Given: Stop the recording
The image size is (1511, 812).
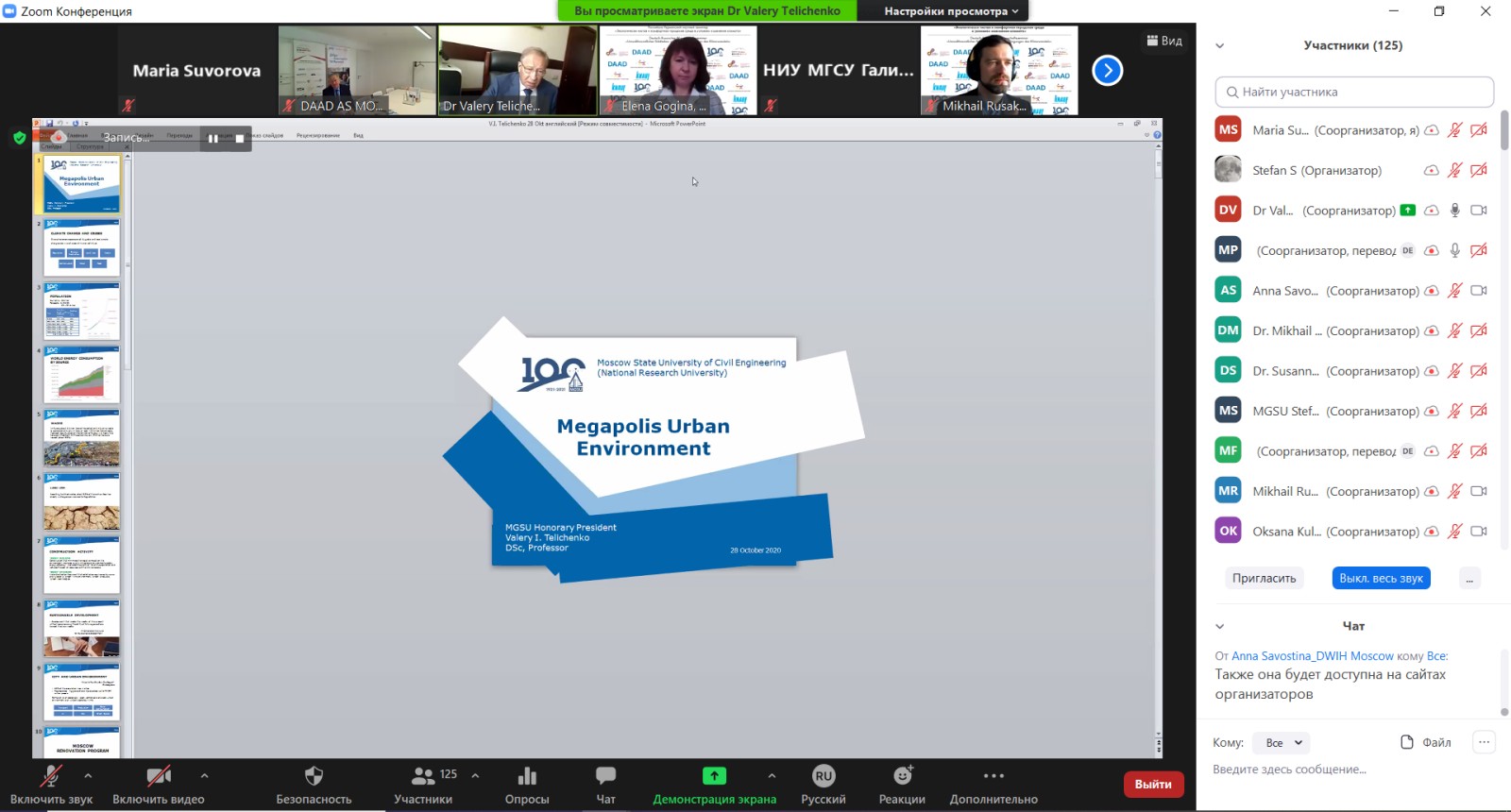Looking at the screenshot, I should pyautogui.click(x=240, y=139).
